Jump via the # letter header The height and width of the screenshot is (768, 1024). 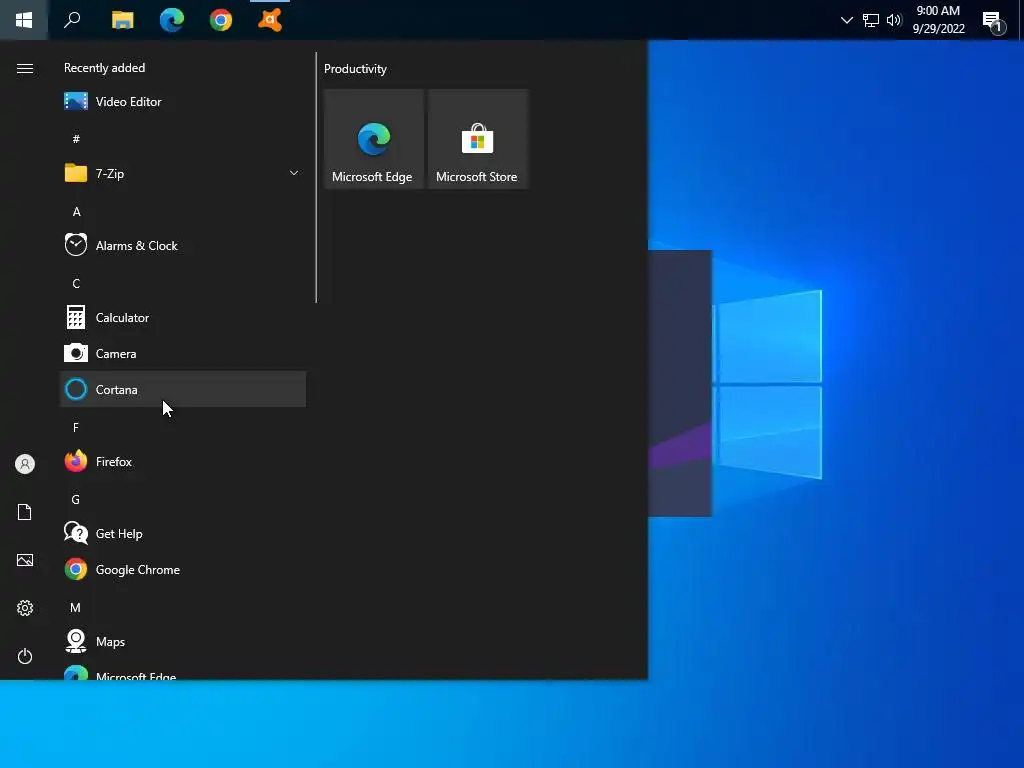tap(76, 139)
